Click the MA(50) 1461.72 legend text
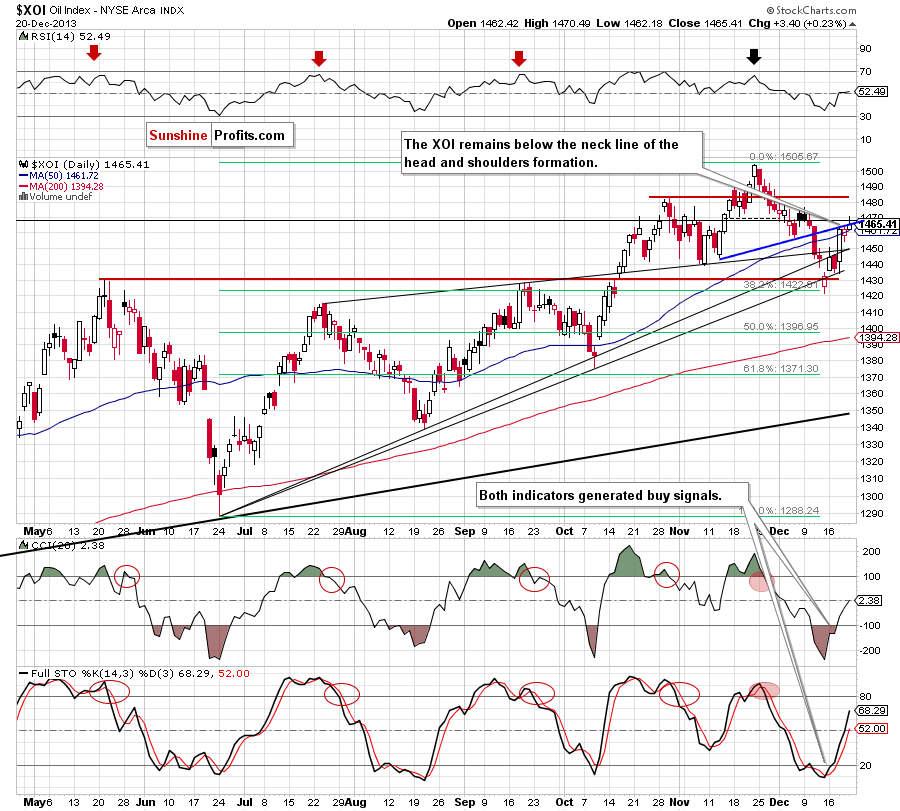Viewport: 900px width, 811px height. click(x=64, y=176)
